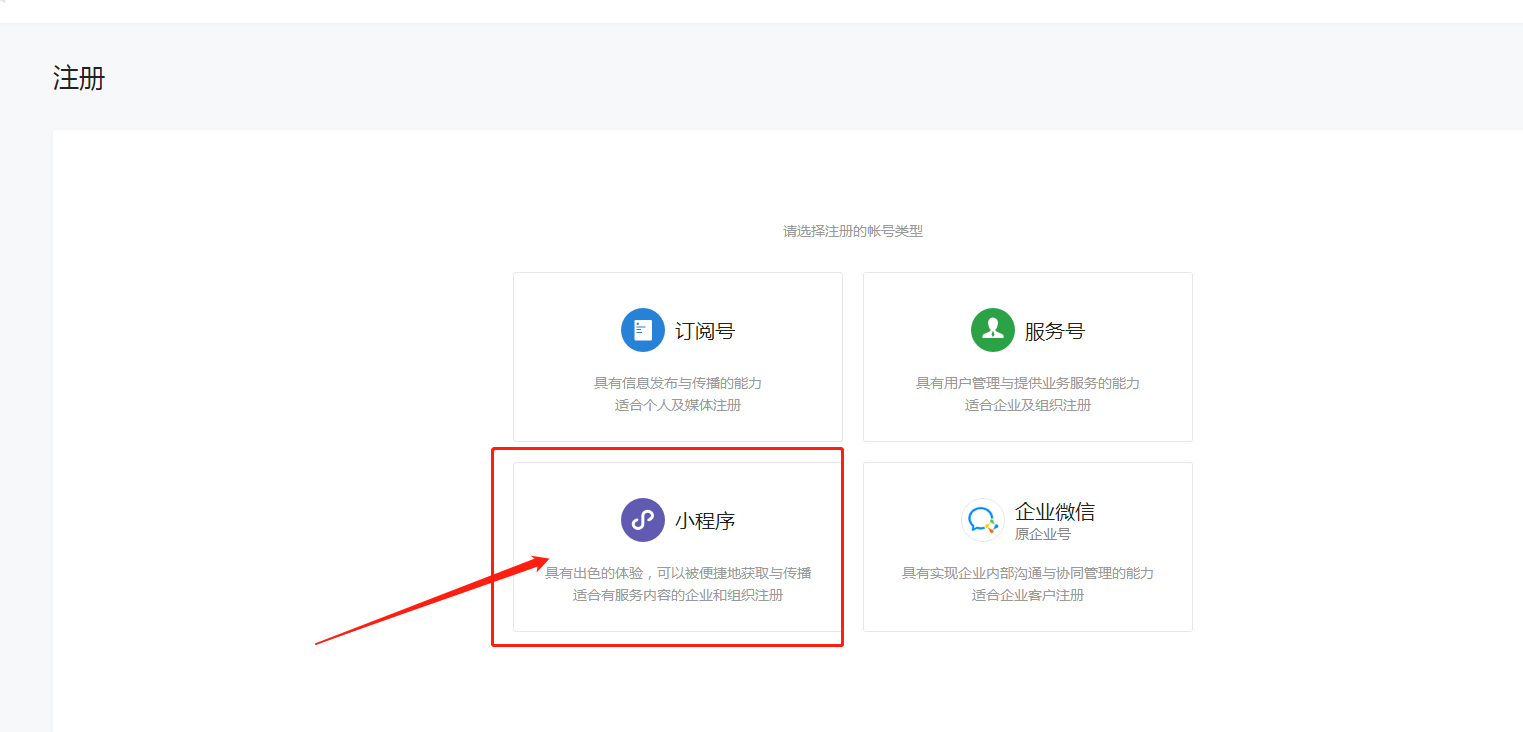
Task: Choose the 小程序 account type title
Action: pos(705,521)
